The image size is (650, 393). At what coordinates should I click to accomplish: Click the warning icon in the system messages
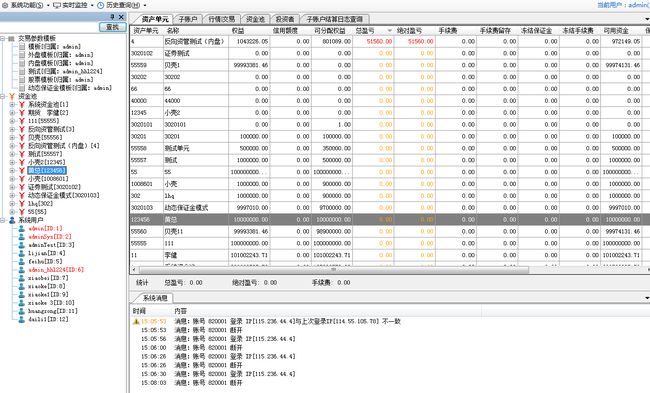point(136,321)
